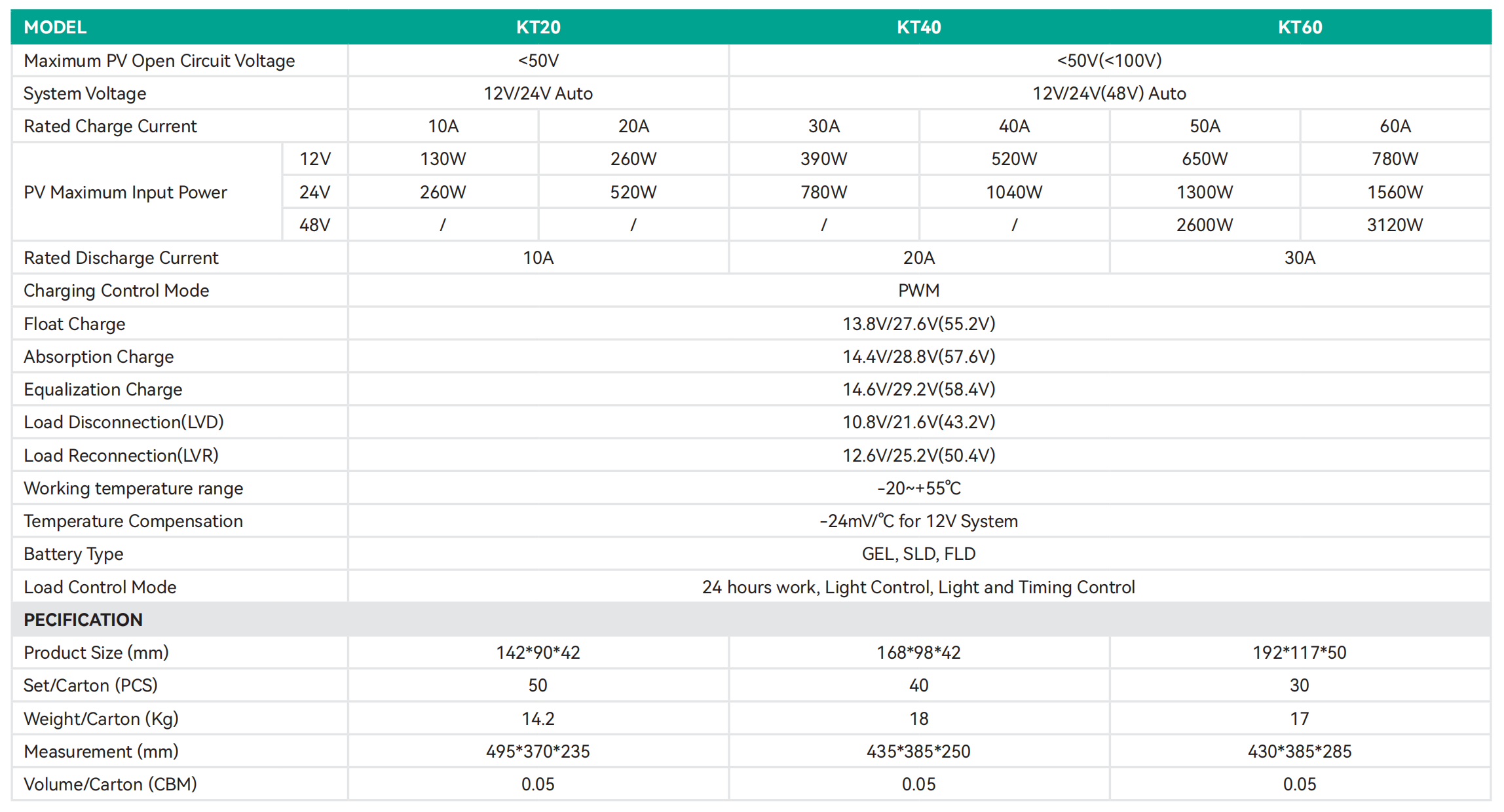This screenshot has width=1504, height=812.
Task: Click the 3120W power value
Action: (1395, 225)
